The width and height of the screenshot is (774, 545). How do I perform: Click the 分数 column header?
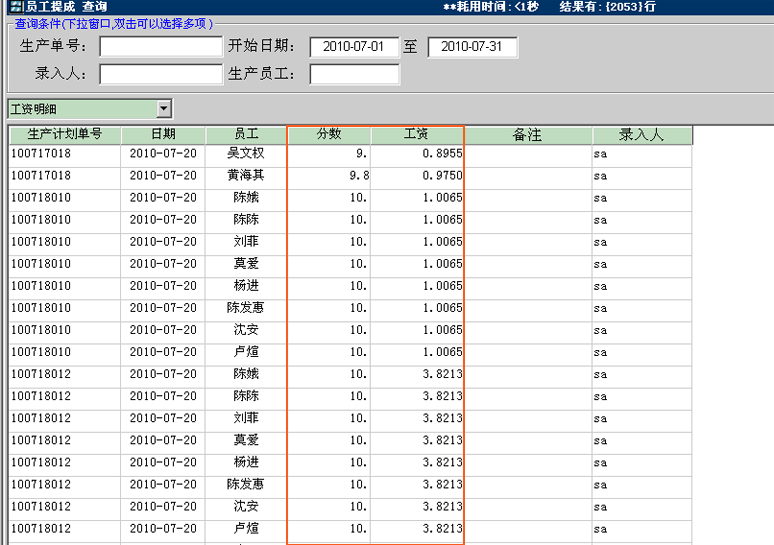(x=329, y=135)
